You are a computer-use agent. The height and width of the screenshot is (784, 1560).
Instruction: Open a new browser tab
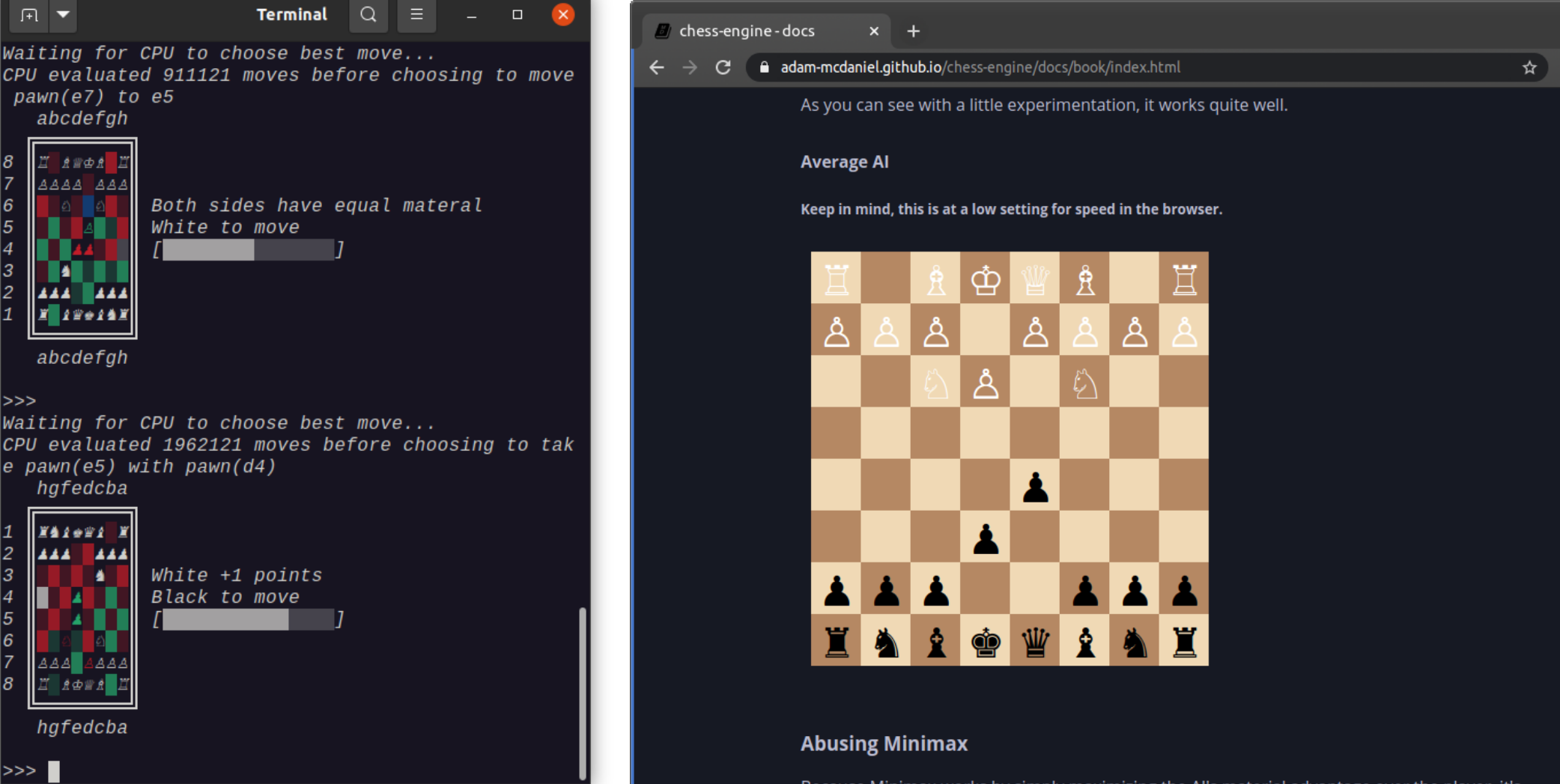913,31
